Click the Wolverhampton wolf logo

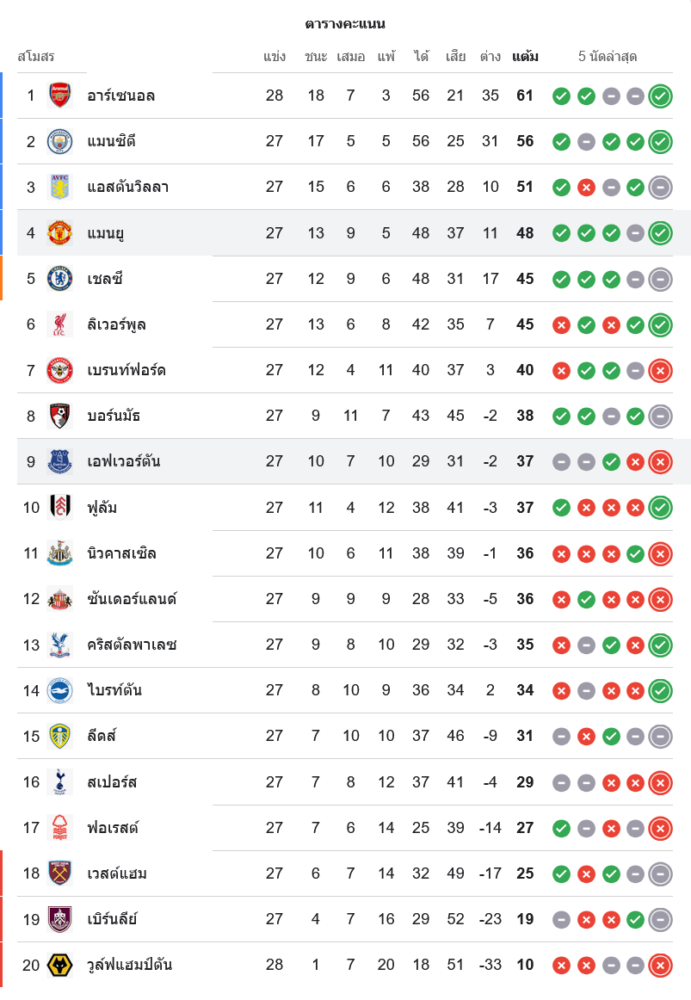pos(60,965)
